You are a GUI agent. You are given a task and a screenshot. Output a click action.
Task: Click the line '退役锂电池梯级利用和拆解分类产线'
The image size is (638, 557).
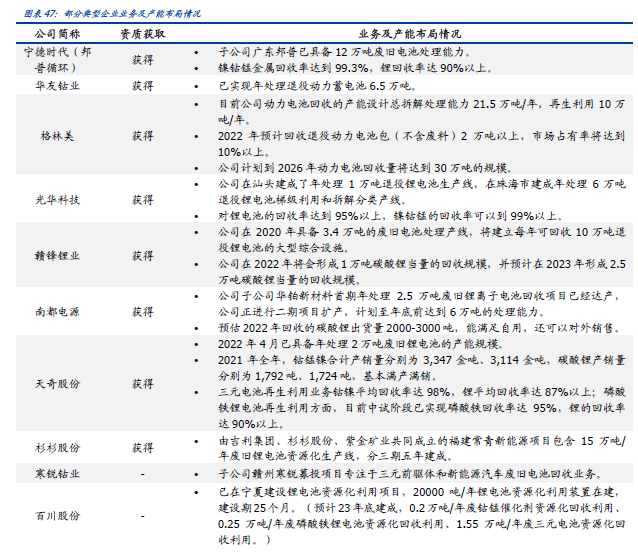(313, 200)
